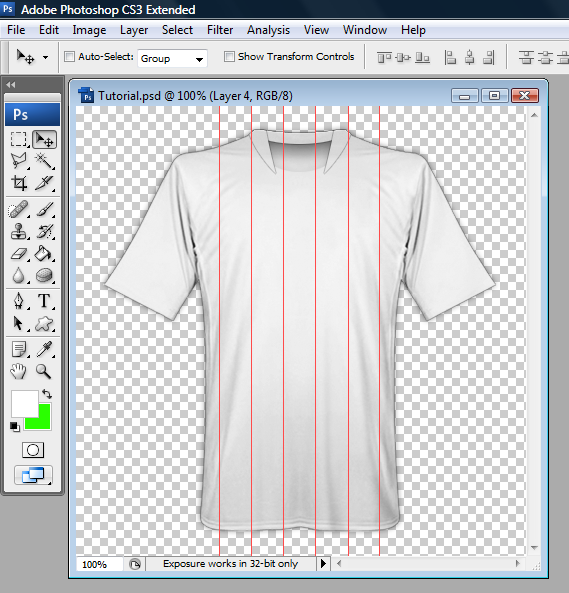Open the Auto-Select Group dropdown

point(172,59)
